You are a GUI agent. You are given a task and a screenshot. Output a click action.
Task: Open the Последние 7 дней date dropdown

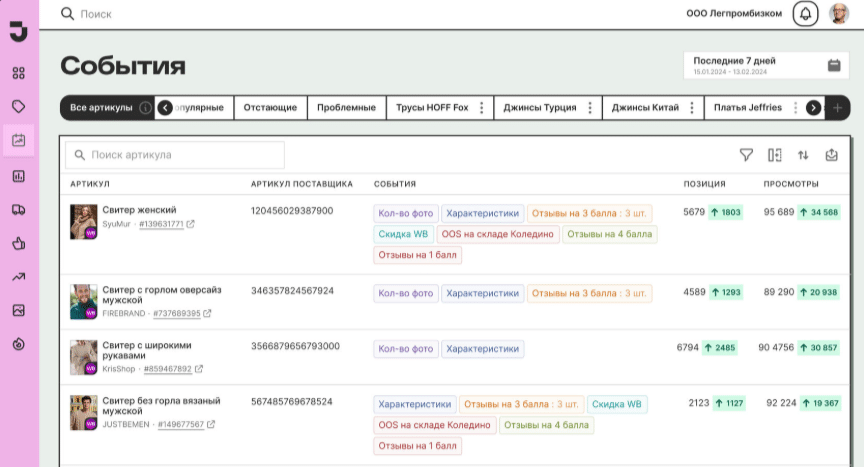765,66
